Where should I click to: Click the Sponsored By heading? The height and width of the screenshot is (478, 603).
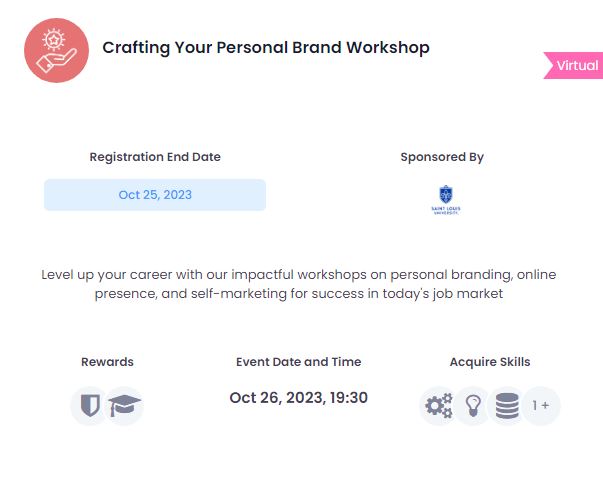point(442,157)
